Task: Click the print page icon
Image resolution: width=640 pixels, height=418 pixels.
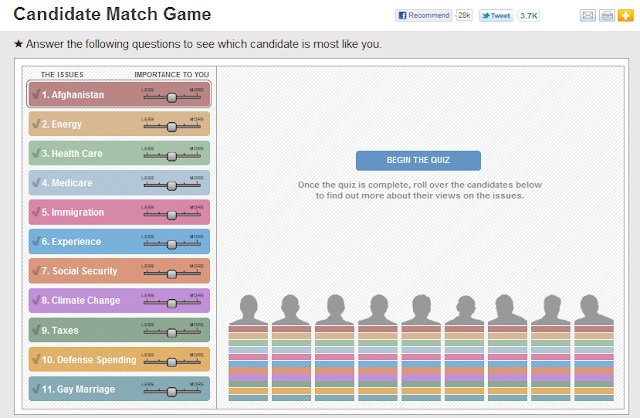Action: pos(605,16)
